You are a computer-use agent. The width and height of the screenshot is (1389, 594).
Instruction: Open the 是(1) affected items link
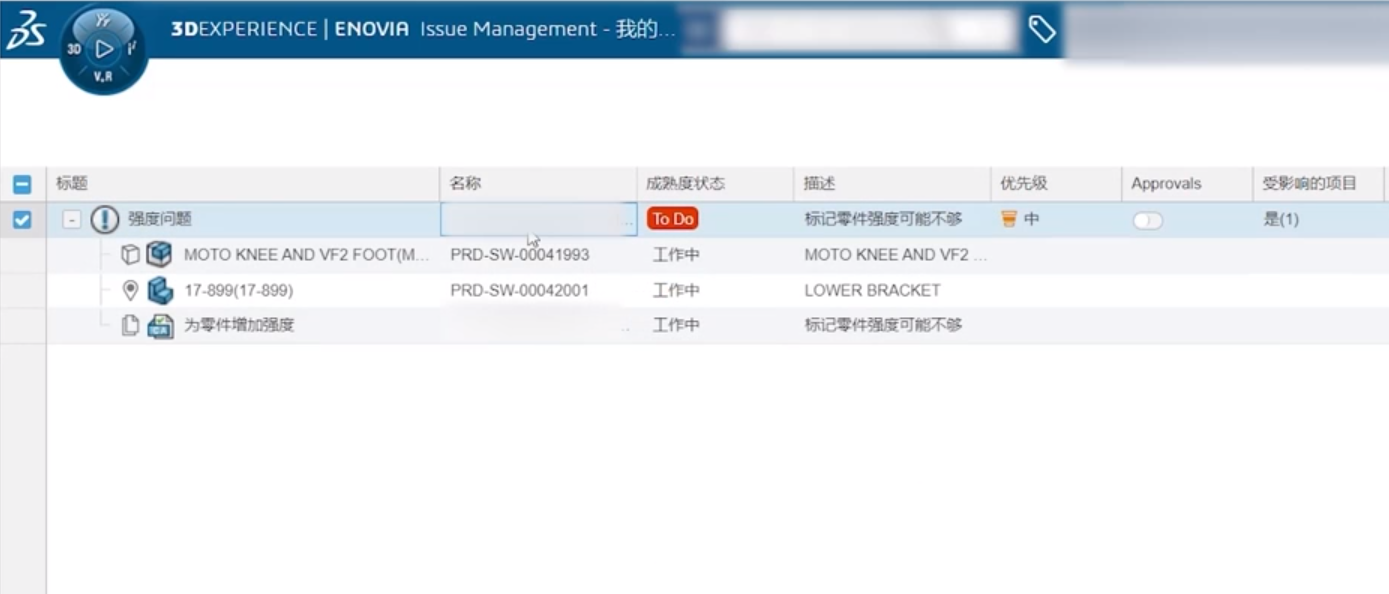pos(1281,219)
